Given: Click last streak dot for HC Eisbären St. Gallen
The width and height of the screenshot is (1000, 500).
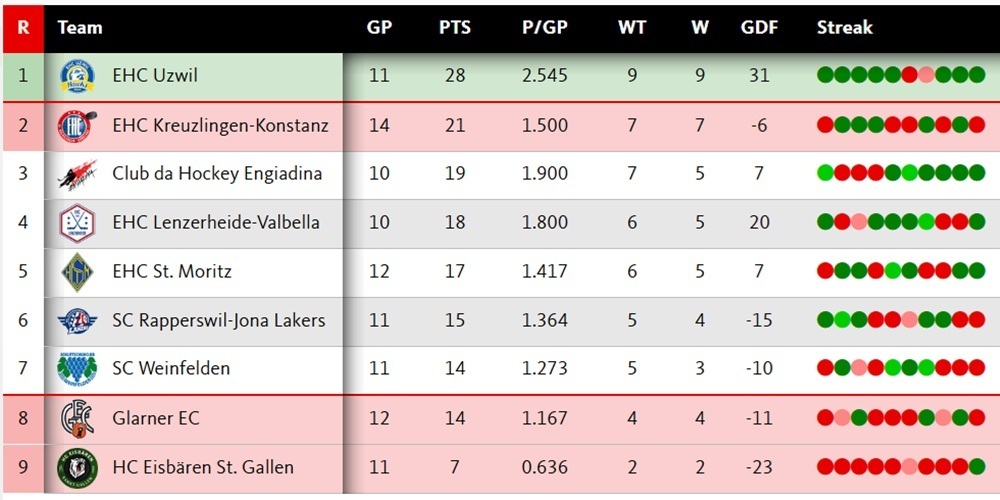Looking at the screenshot, I should (977, 467).
